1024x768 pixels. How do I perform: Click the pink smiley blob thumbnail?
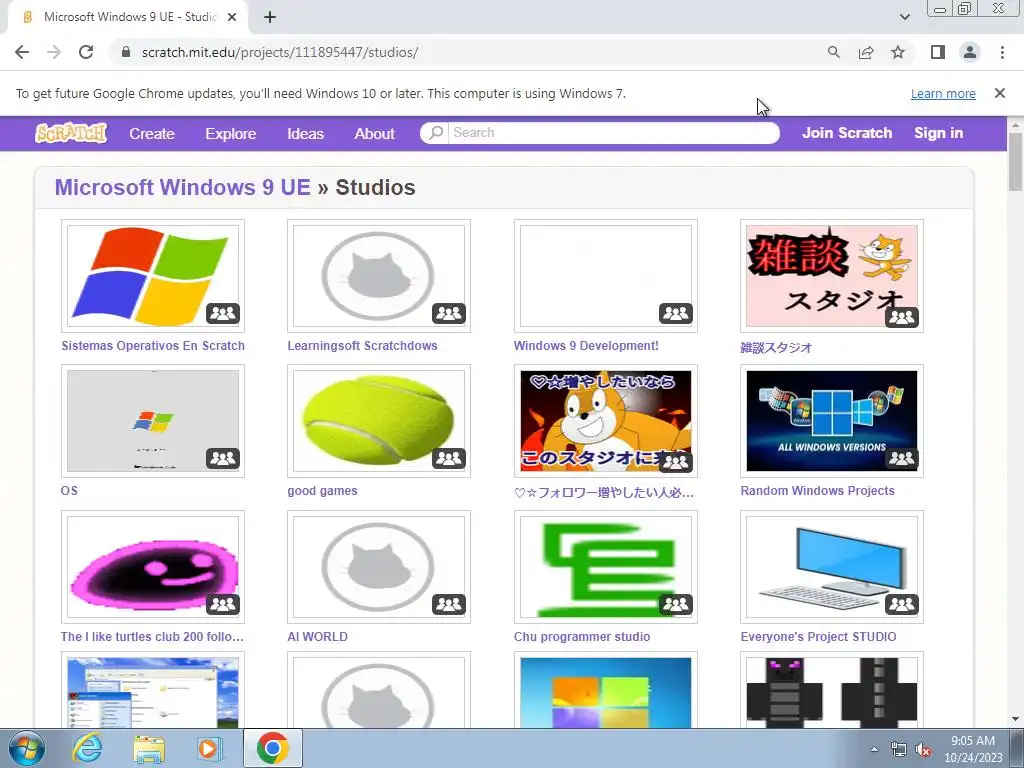pyautogui.click(x=153, y=566)
